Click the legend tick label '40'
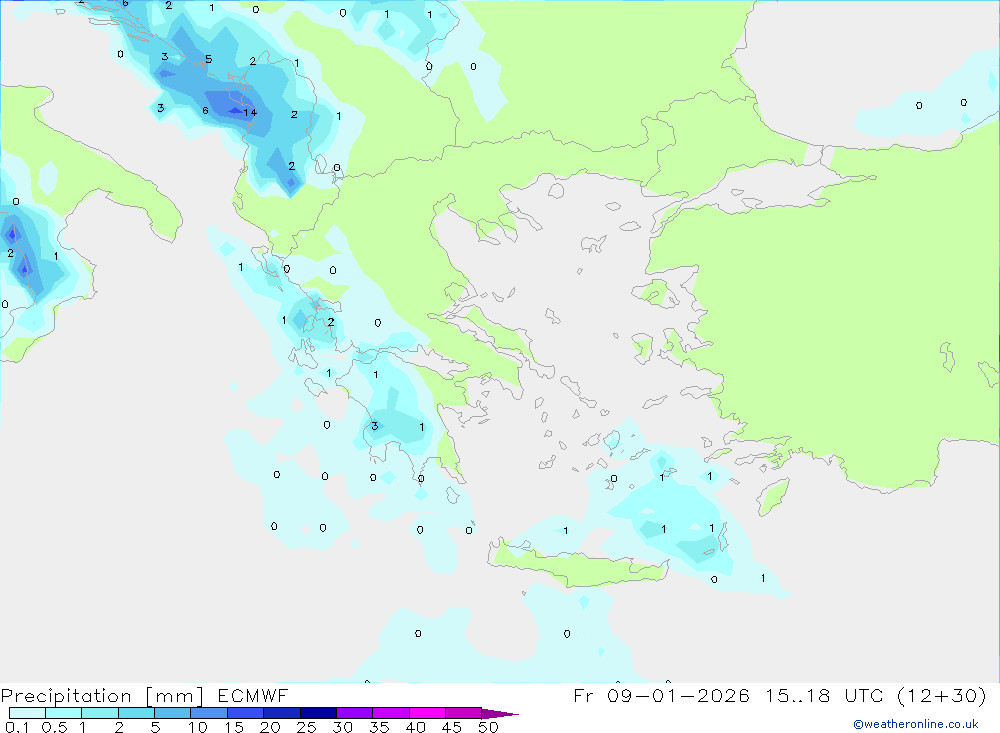The image size is (1000, 733). coord(416,727)
